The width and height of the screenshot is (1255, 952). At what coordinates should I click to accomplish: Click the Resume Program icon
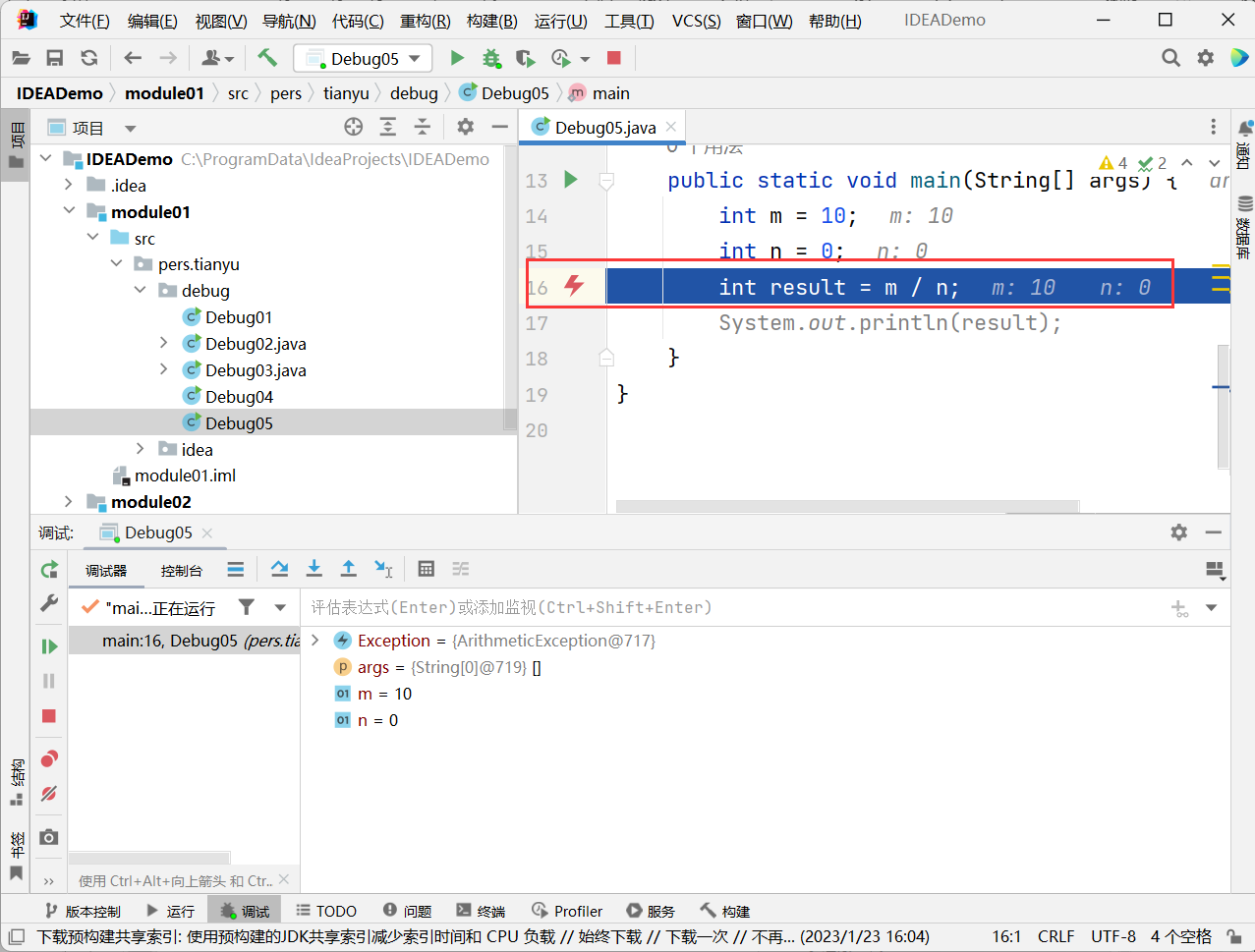(x=49, y=645)
